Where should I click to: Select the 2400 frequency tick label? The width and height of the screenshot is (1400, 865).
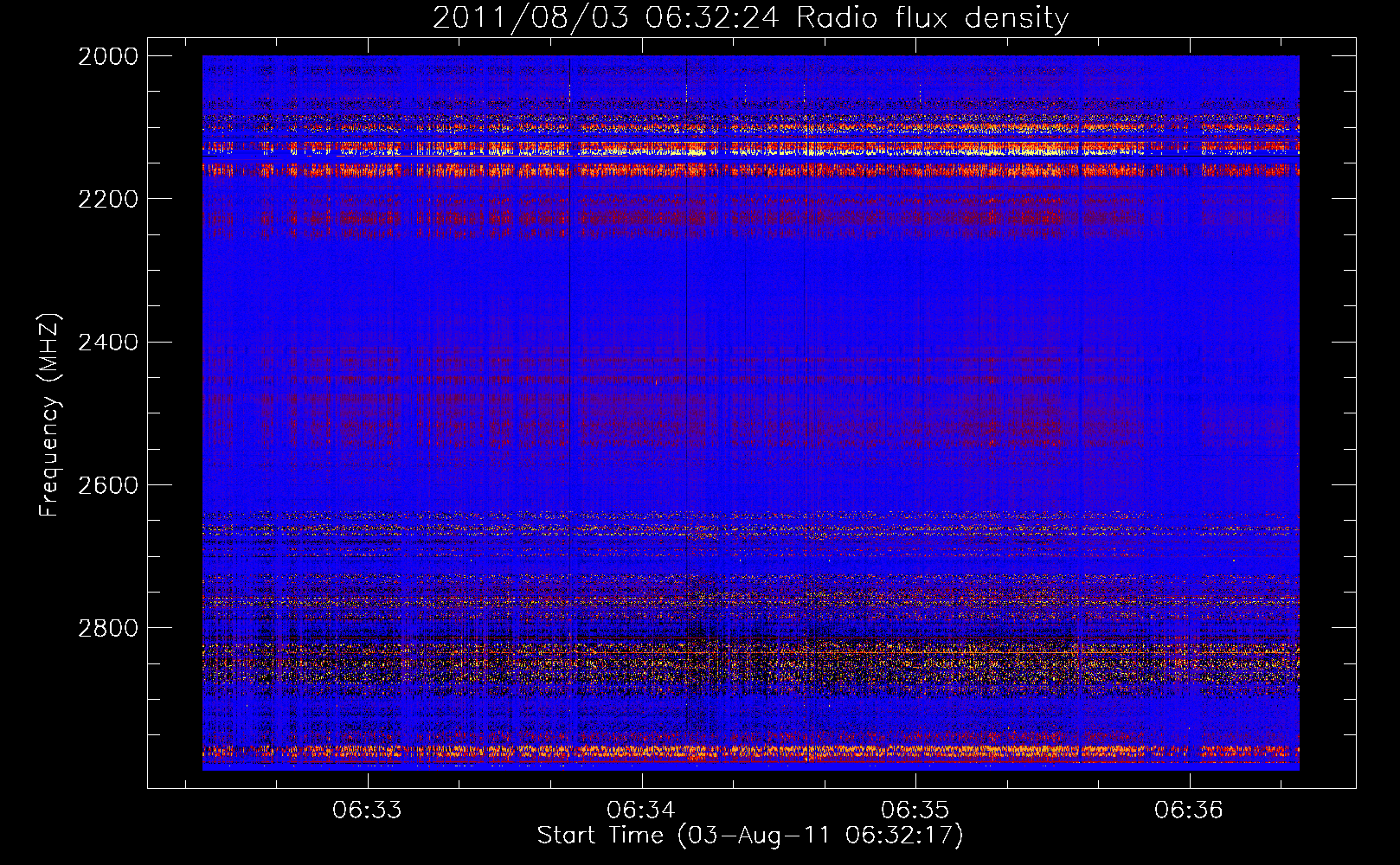(108, 343)
